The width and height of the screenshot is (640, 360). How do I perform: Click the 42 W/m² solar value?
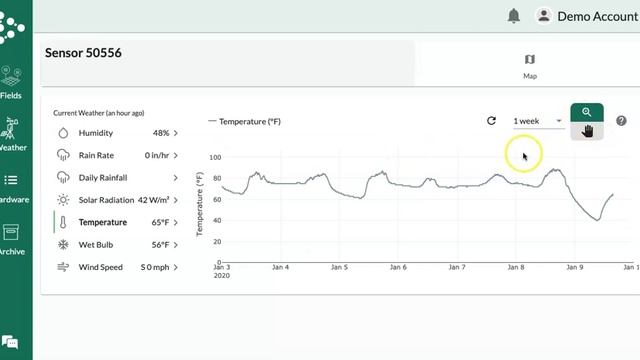(153, 200)
